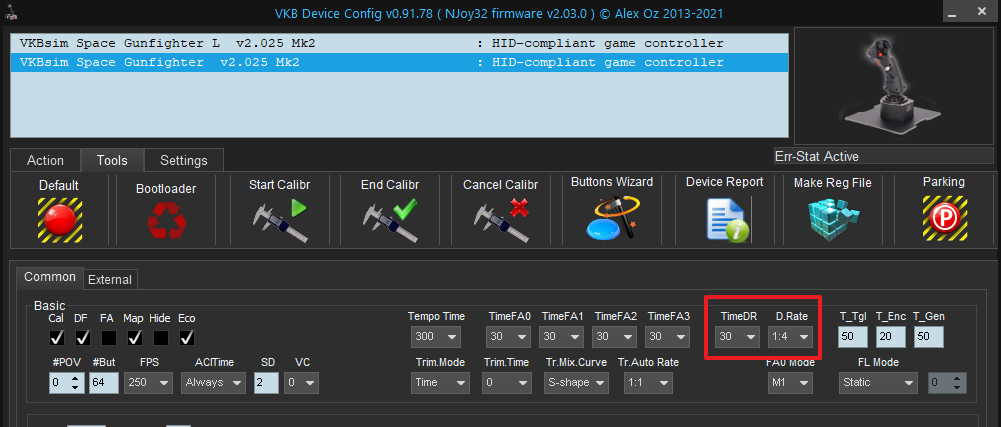Click the Make Reg File cube icon
The image size is (1001, 427).
(x=835, y=220)
